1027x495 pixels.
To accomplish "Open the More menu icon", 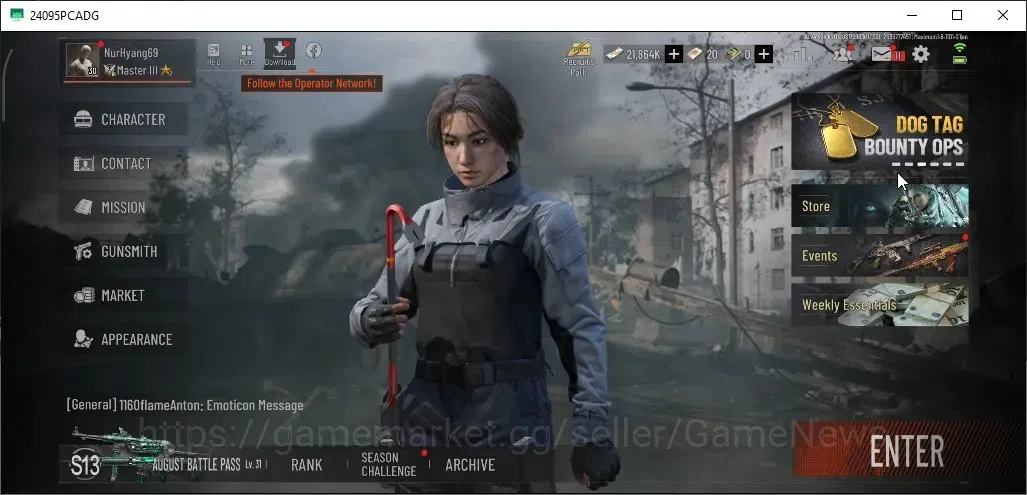I will click(247, 54).
